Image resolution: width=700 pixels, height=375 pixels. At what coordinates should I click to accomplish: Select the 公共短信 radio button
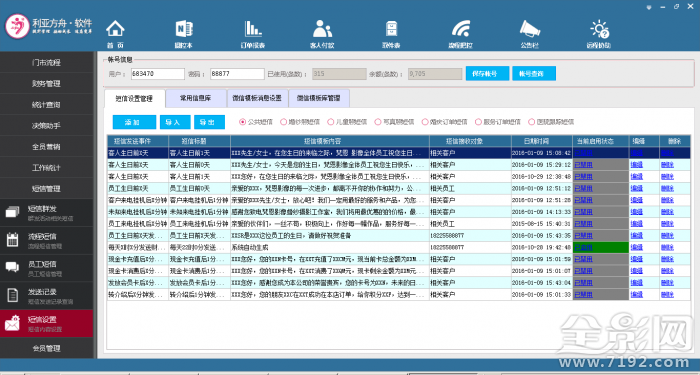[x=242, y=121]
